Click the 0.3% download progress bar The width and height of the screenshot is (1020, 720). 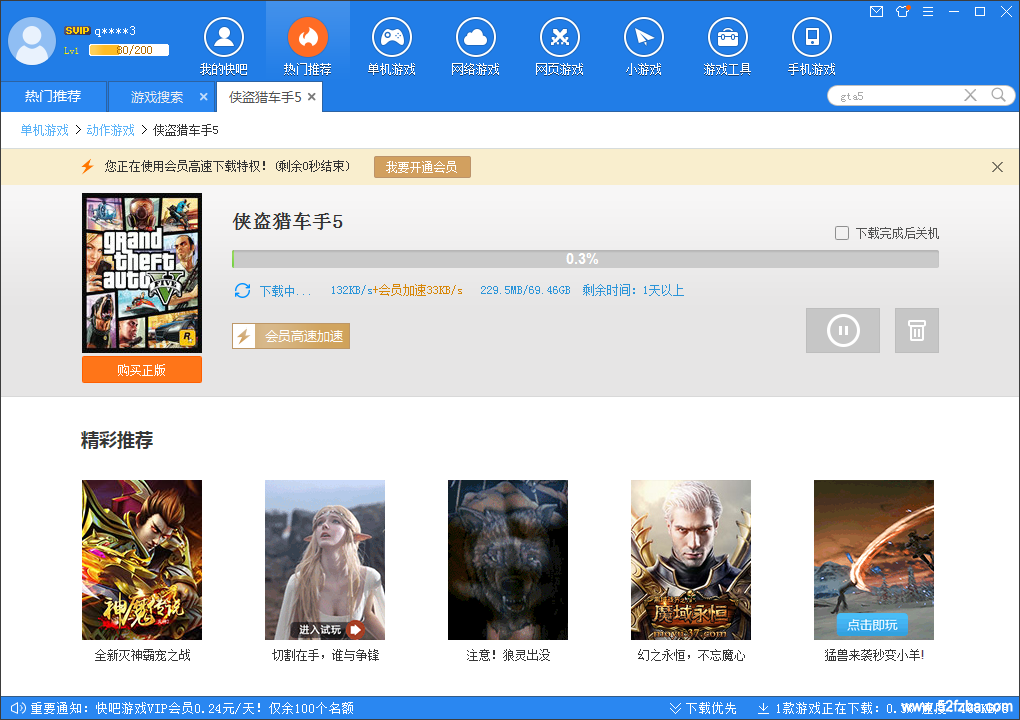[585, 259]
